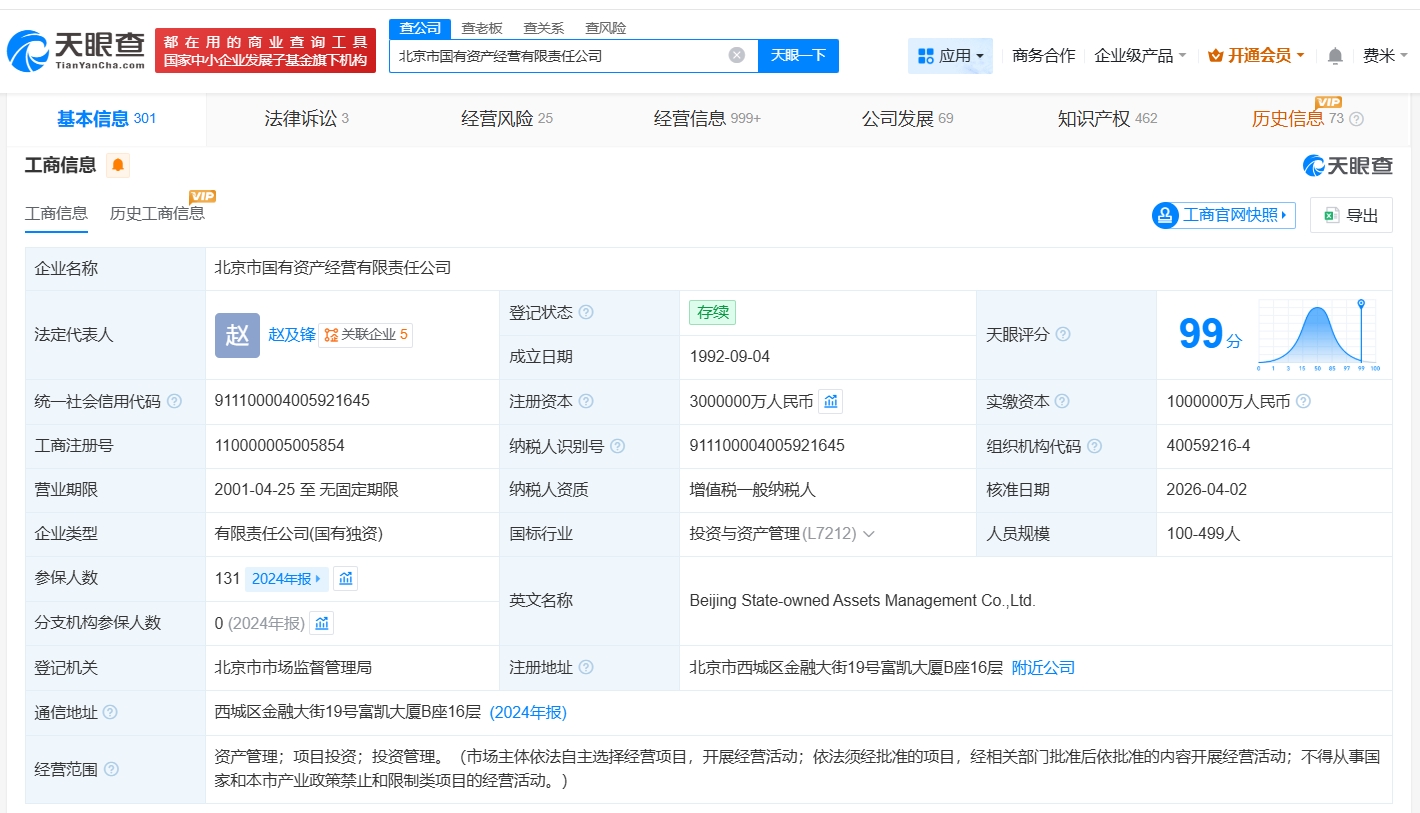Click the notification bell in top bar
Image resolution: width=1420 pixels, height=813 pixels.
click(1334, 56)
